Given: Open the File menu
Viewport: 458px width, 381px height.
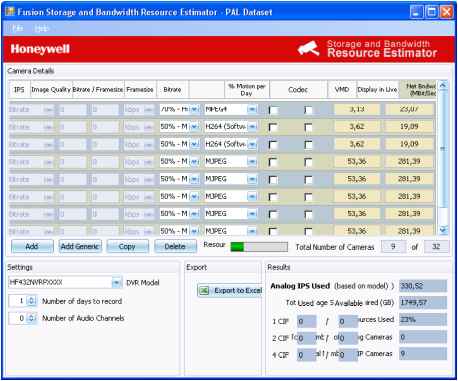Looking at the screenshot, I should click(x=18, y=29).
